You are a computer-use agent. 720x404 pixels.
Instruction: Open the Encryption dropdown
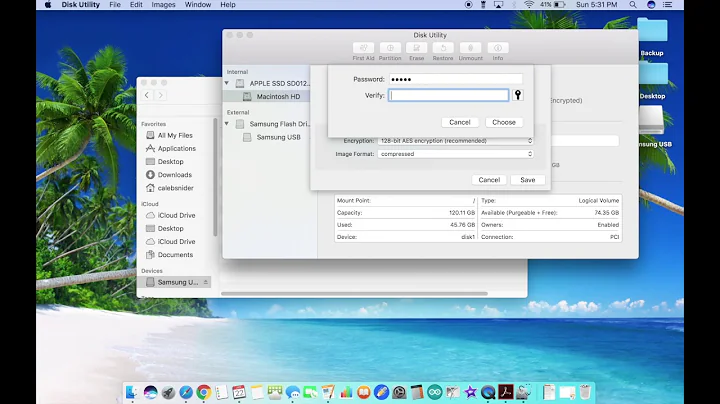[x=456, y=141]
